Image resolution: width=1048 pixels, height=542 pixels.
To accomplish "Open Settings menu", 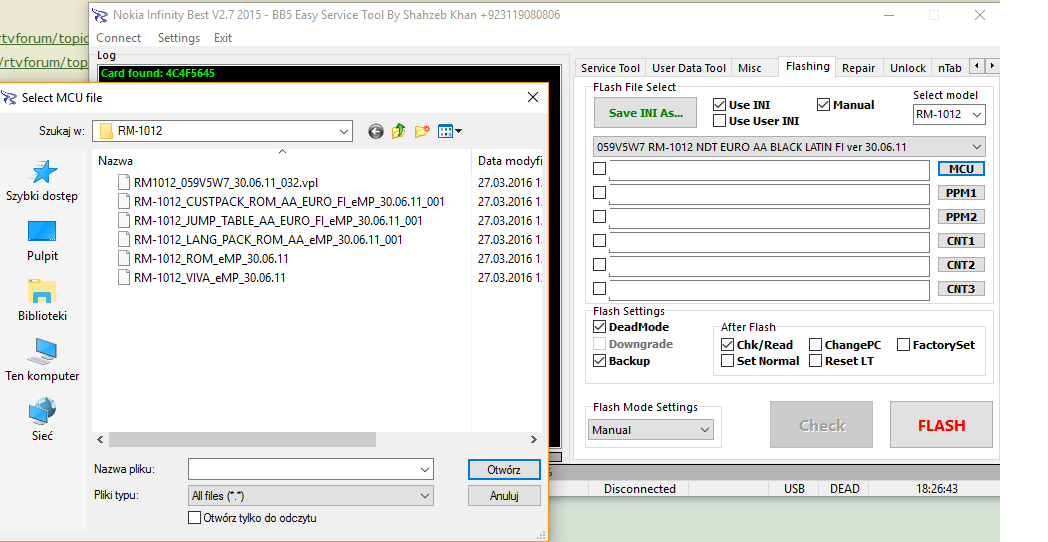I will [x=178, y=38].
